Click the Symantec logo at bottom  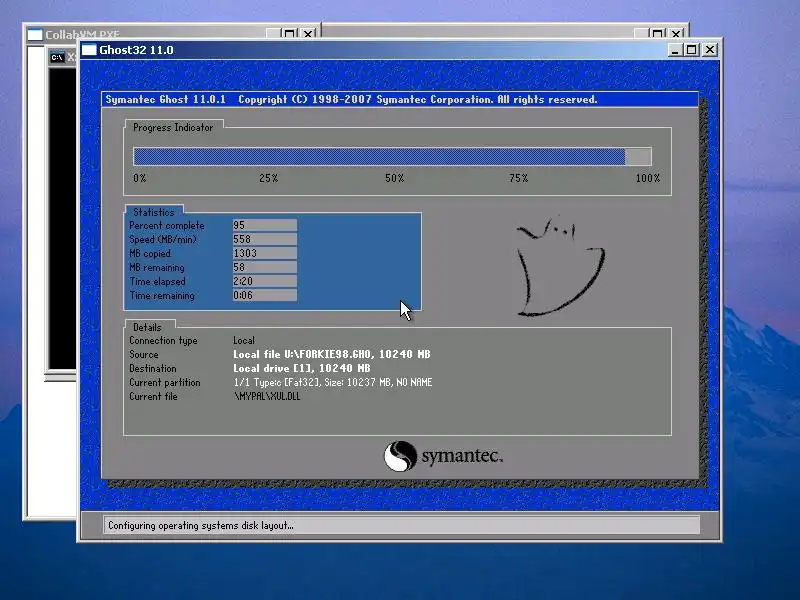coord(443,456)
